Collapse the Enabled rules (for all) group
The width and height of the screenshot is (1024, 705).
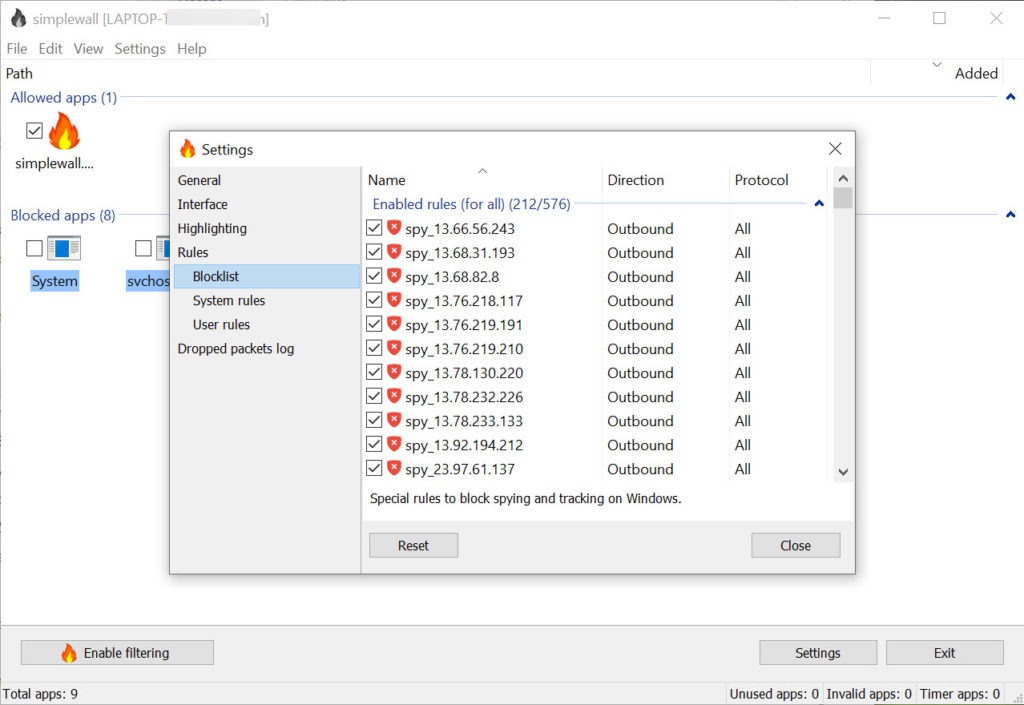click(819, 204)
